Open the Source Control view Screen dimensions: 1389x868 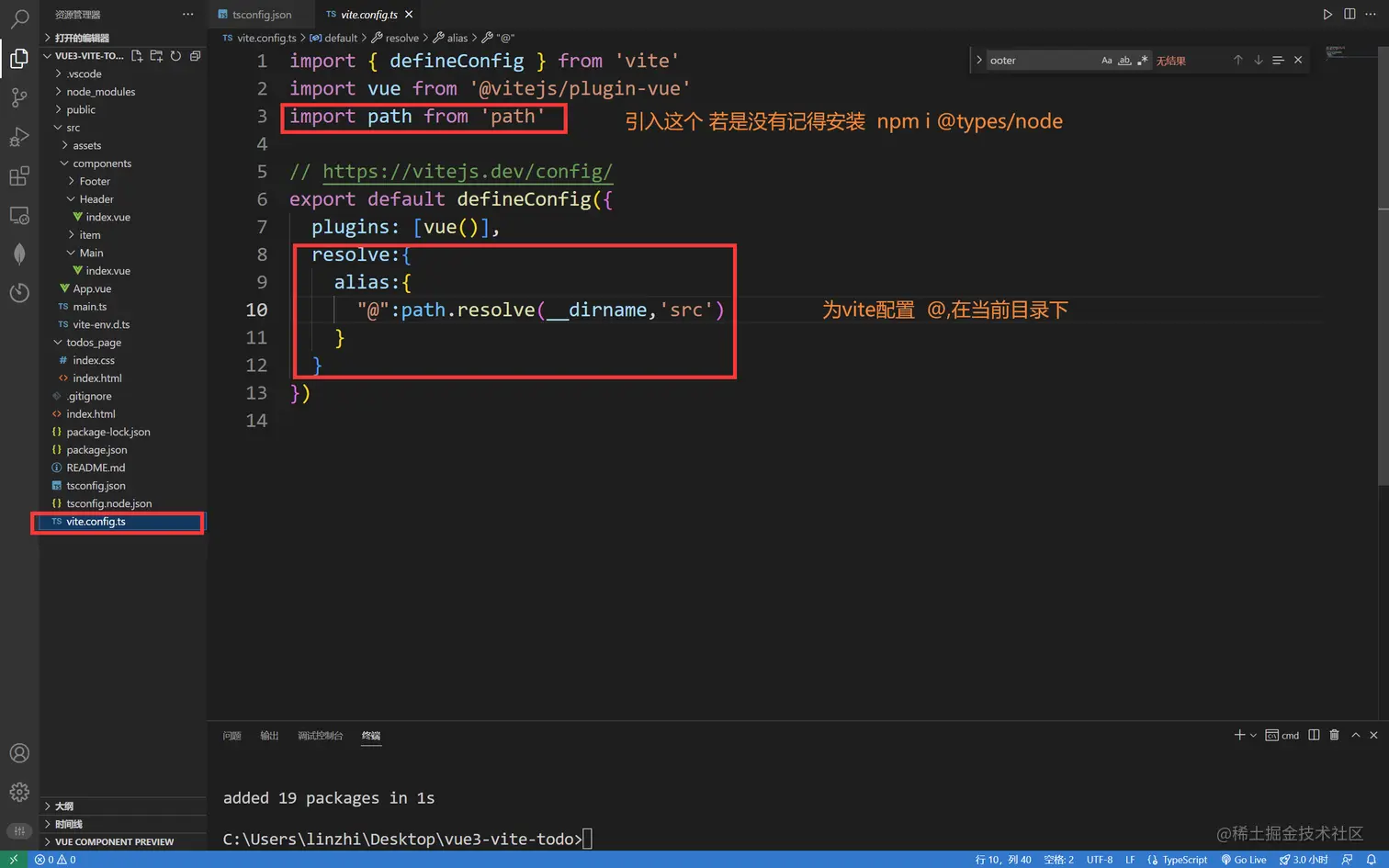pos(19,97)
